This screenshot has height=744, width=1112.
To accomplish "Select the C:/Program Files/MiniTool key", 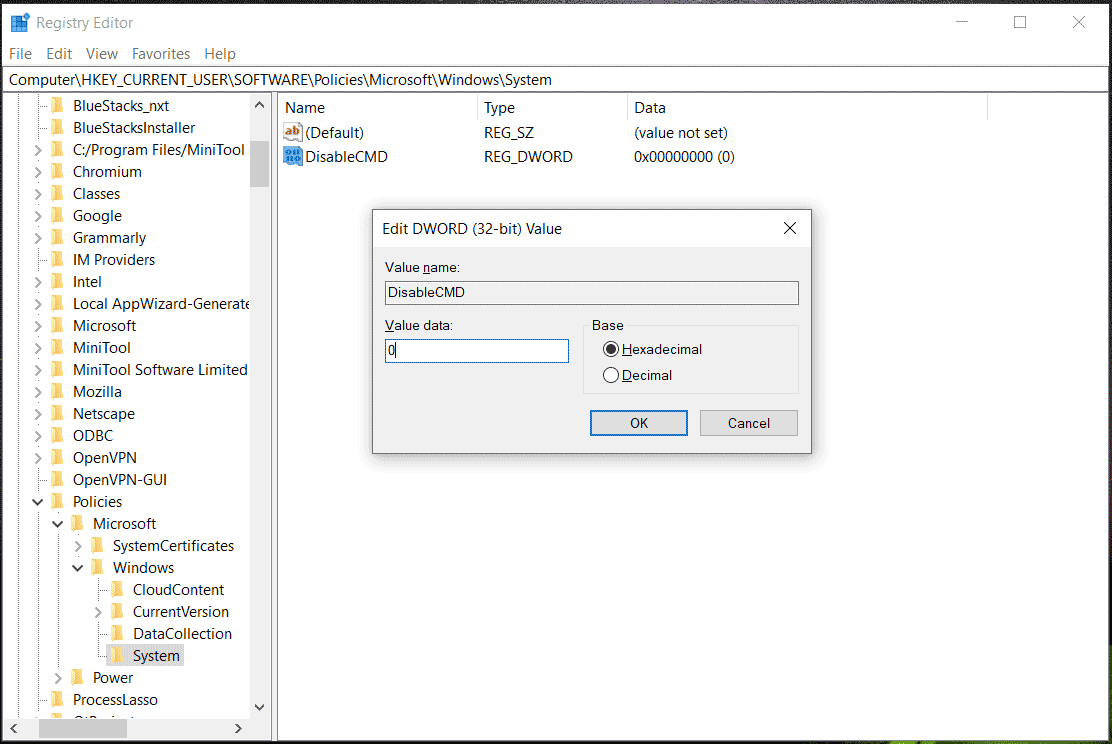I will (x=158, y=150).
